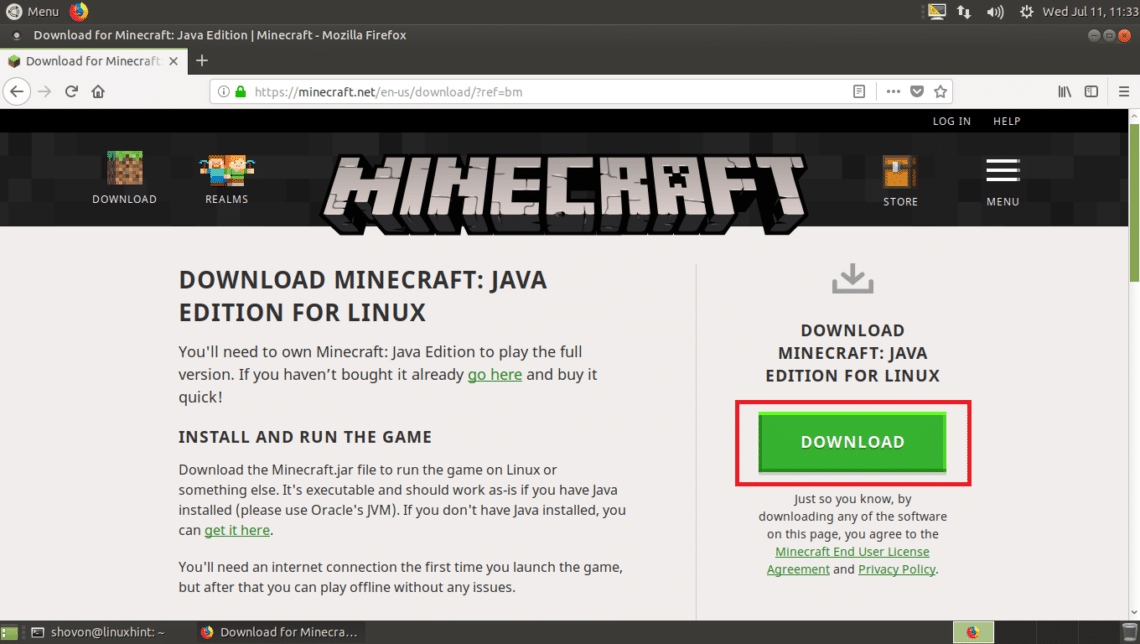Image resolution: width=1140 pixels, height=644 pixels.
Task: Toggle reader view icon in address bar
Action: click(x=859, y=92)
